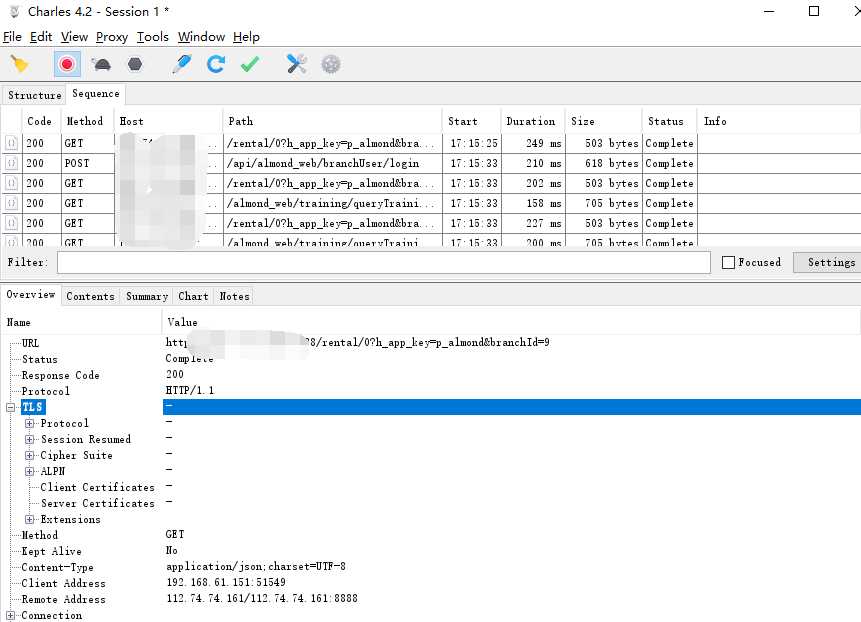Select the Client Address row
The height and width of the screenshot is (622, 861).
click(430, 583)
